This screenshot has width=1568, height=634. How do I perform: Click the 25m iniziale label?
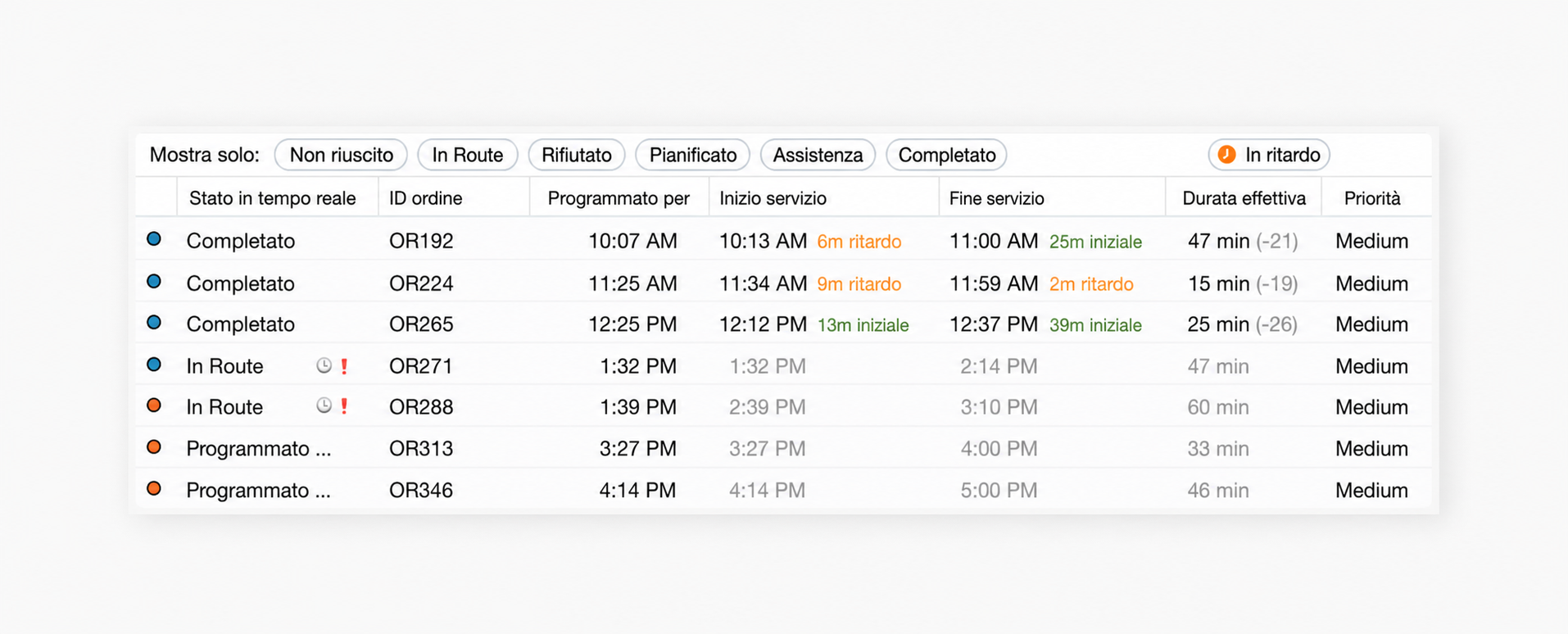[1095, 242]
